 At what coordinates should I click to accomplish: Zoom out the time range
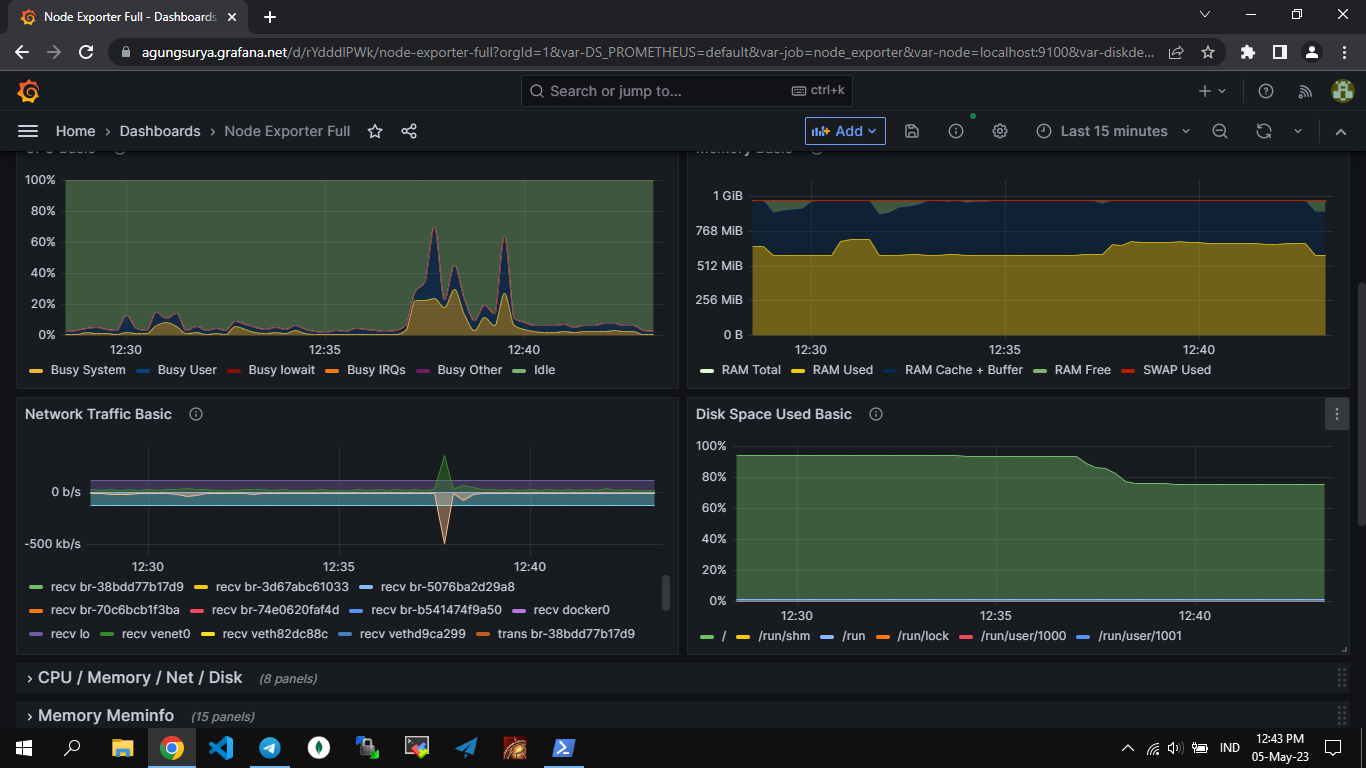pyautogui.click(x=1220, y=131)
